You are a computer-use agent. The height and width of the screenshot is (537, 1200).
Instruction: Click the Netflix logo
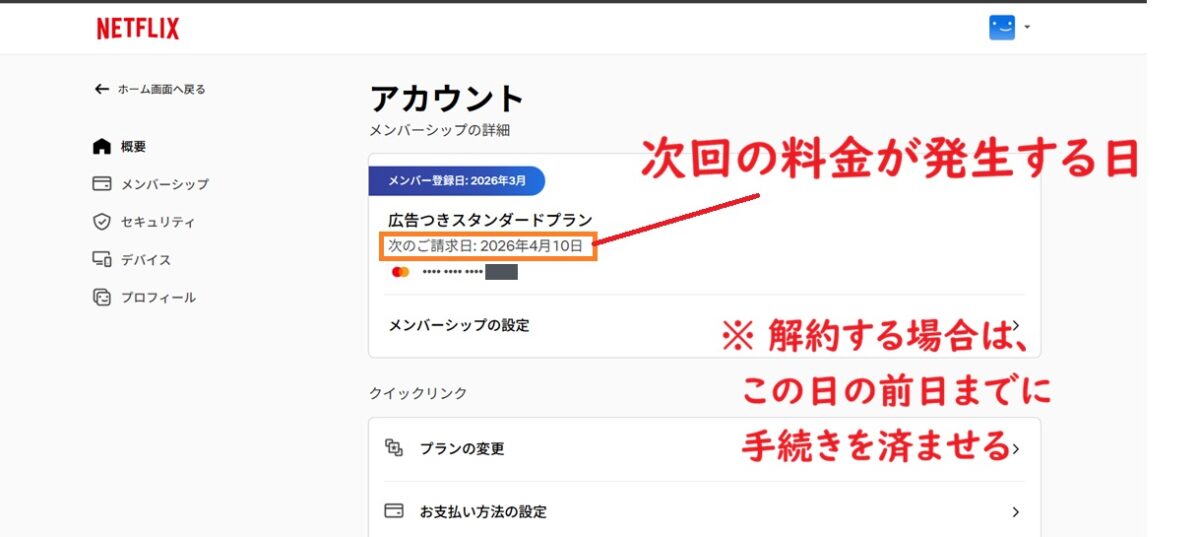(138, 29)
